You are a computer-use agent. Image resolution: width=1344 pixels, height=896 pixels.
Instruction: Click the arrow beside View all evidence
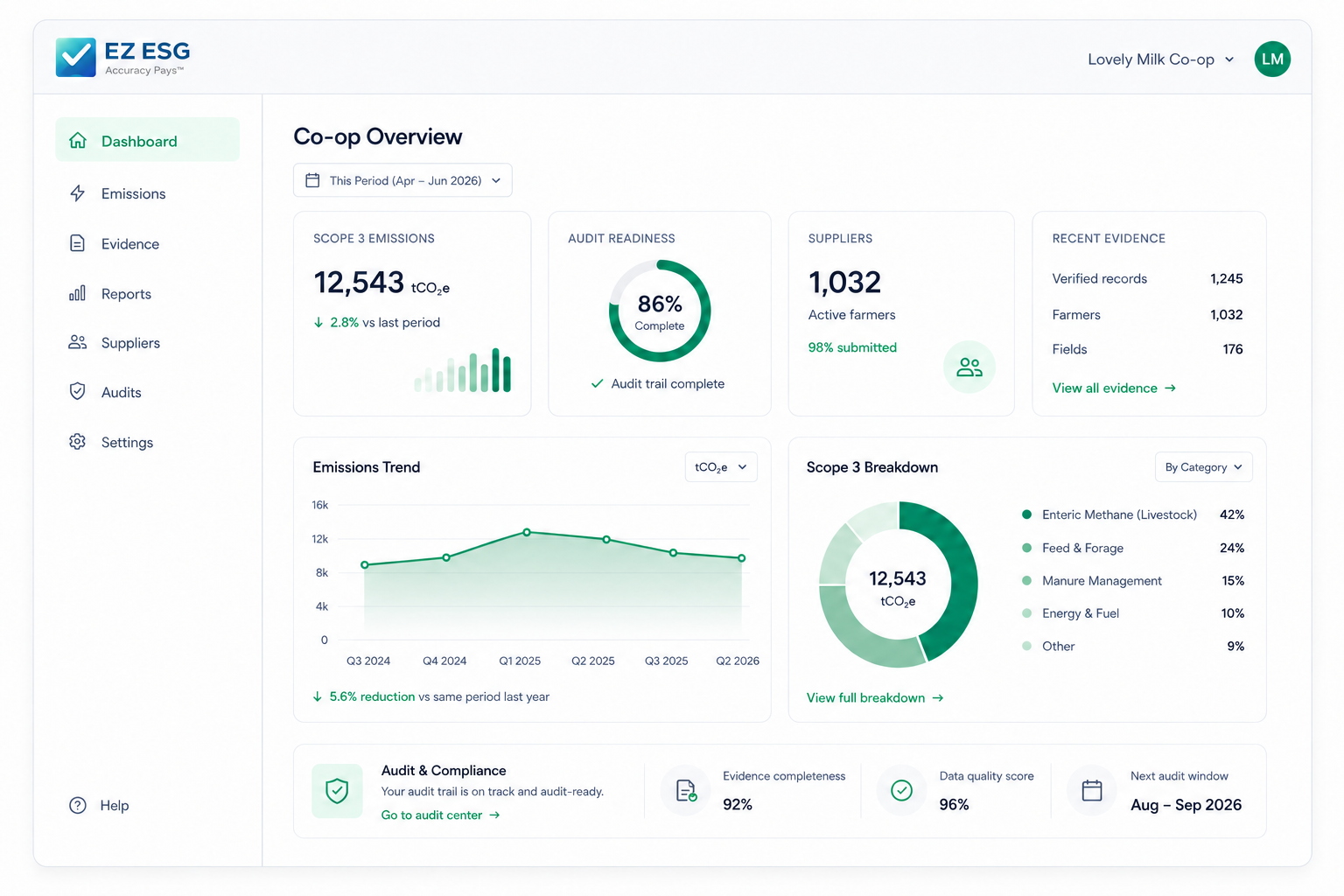click(1171, 388)
